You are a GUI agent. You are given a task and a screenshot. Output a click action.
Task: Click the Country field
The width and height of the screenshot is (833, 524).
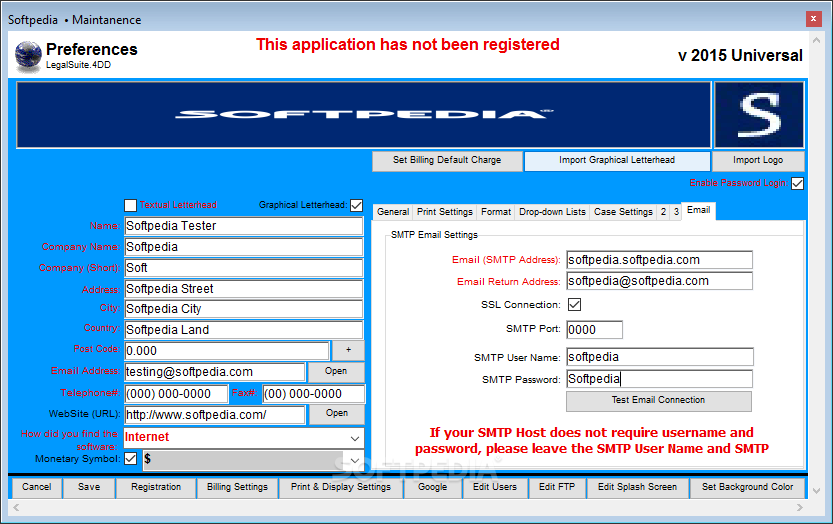coord(244,330)
